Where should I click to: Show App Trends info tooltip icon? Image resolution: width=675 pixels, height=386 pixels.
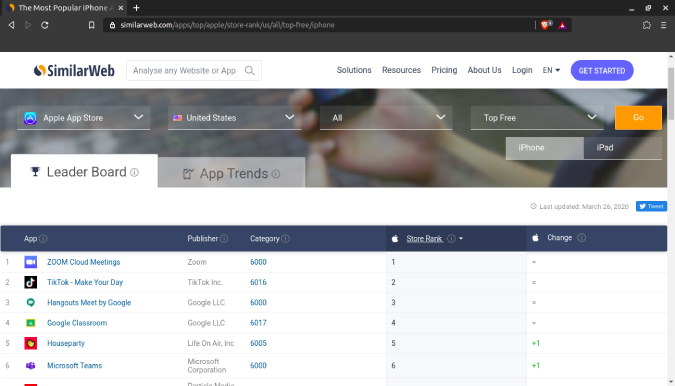click(276, 174)
